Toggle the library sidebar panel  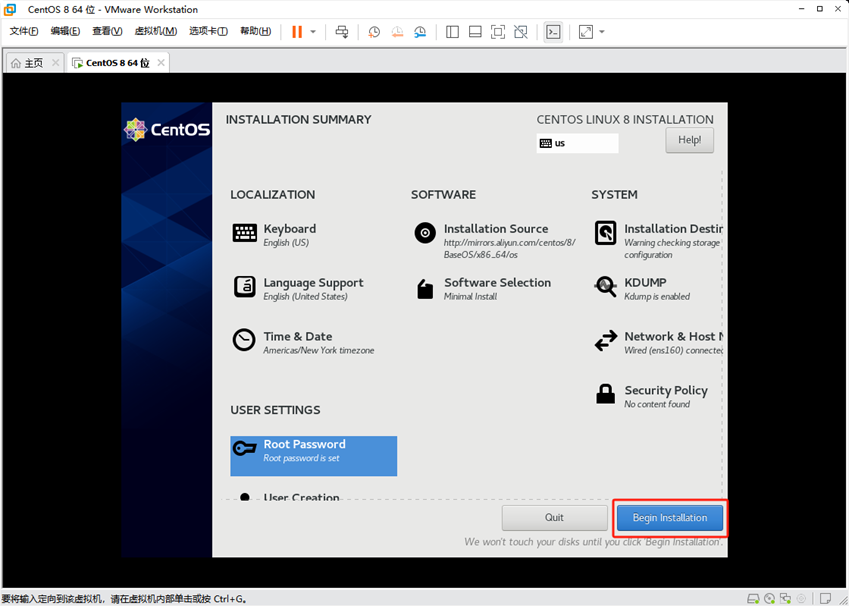[x=452, y=32]
